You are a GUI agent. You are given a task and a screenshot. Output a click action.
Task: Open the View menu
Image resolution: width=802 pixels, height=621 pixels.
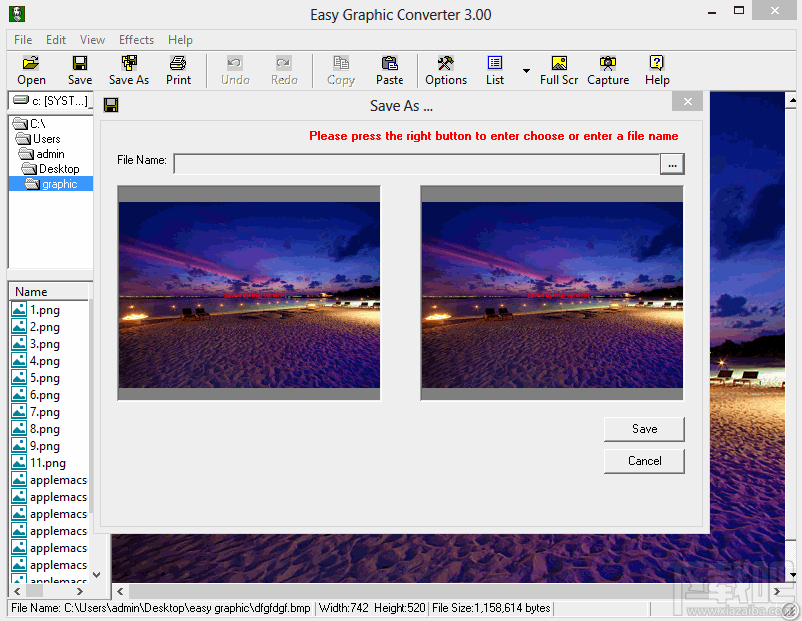click(x=92, y=39)
